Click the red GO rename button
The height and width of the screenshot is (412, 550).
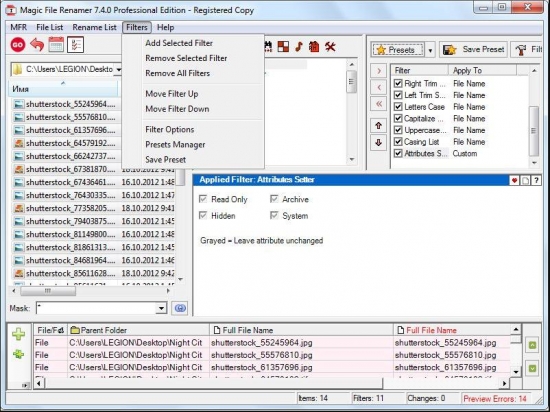click(x=18, y=45)
